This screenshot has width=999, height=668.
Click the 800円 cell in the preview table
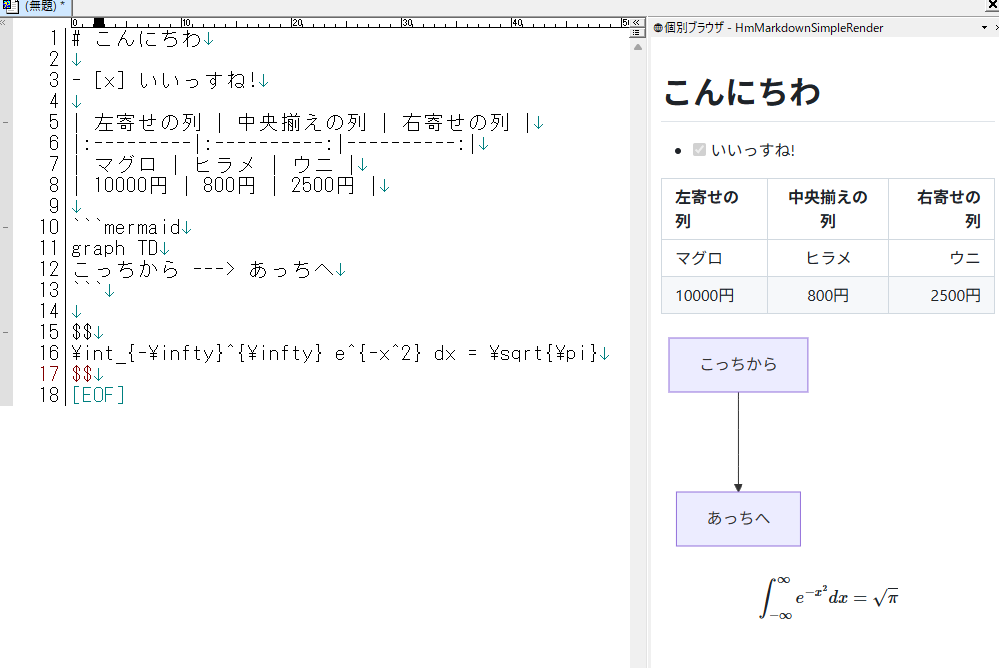coord(828,295)
